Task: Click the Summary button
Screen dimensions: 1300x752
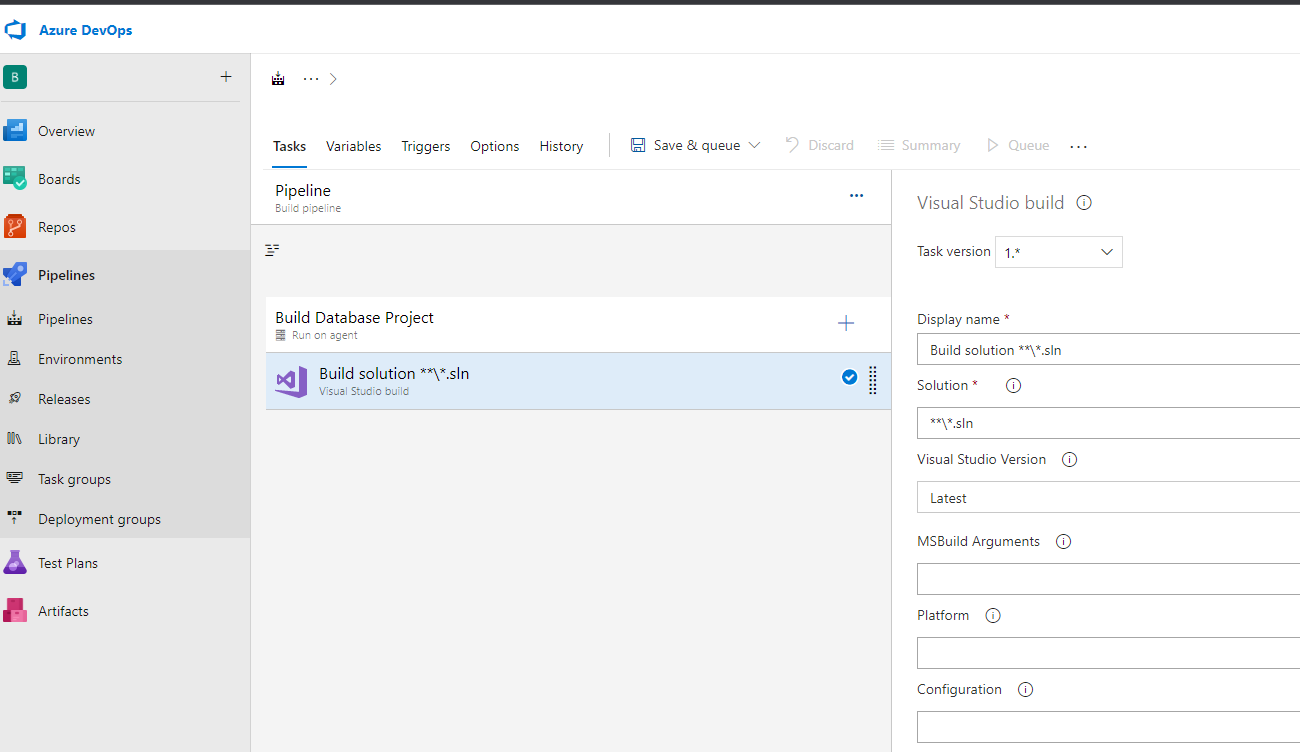Action: pyautogui.click(x=919, y=146)
